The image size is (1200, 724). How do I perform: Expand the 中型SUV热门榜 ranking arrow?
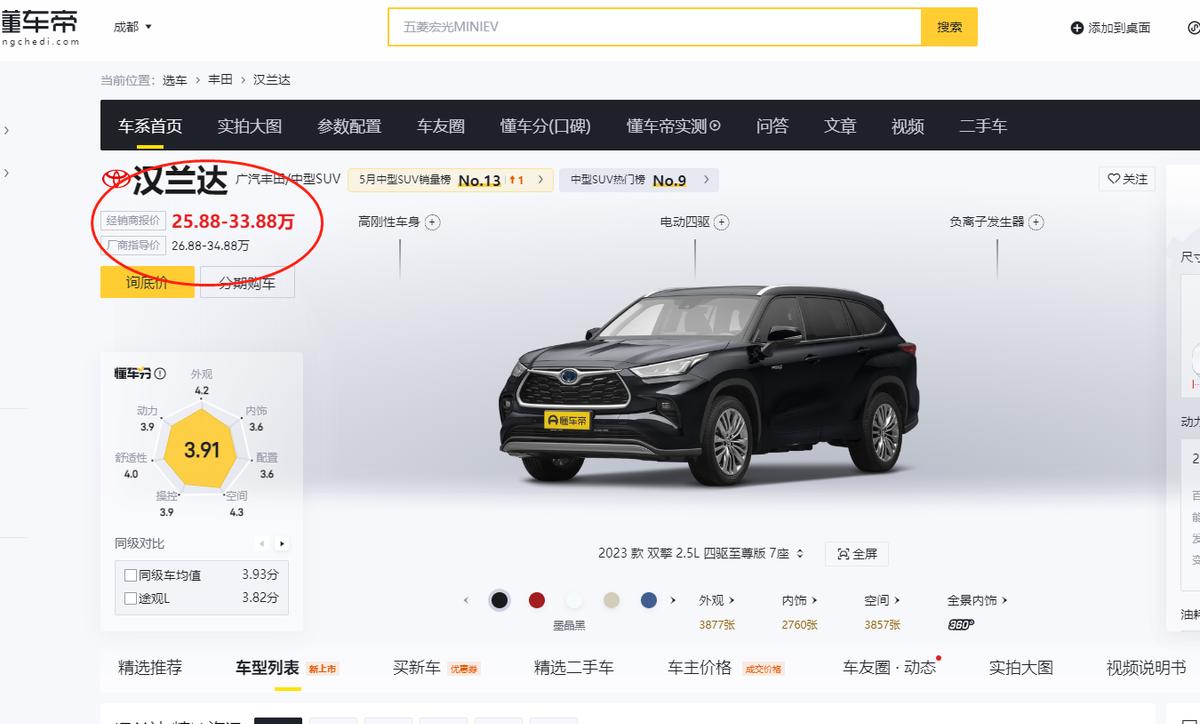pos(706,180)
